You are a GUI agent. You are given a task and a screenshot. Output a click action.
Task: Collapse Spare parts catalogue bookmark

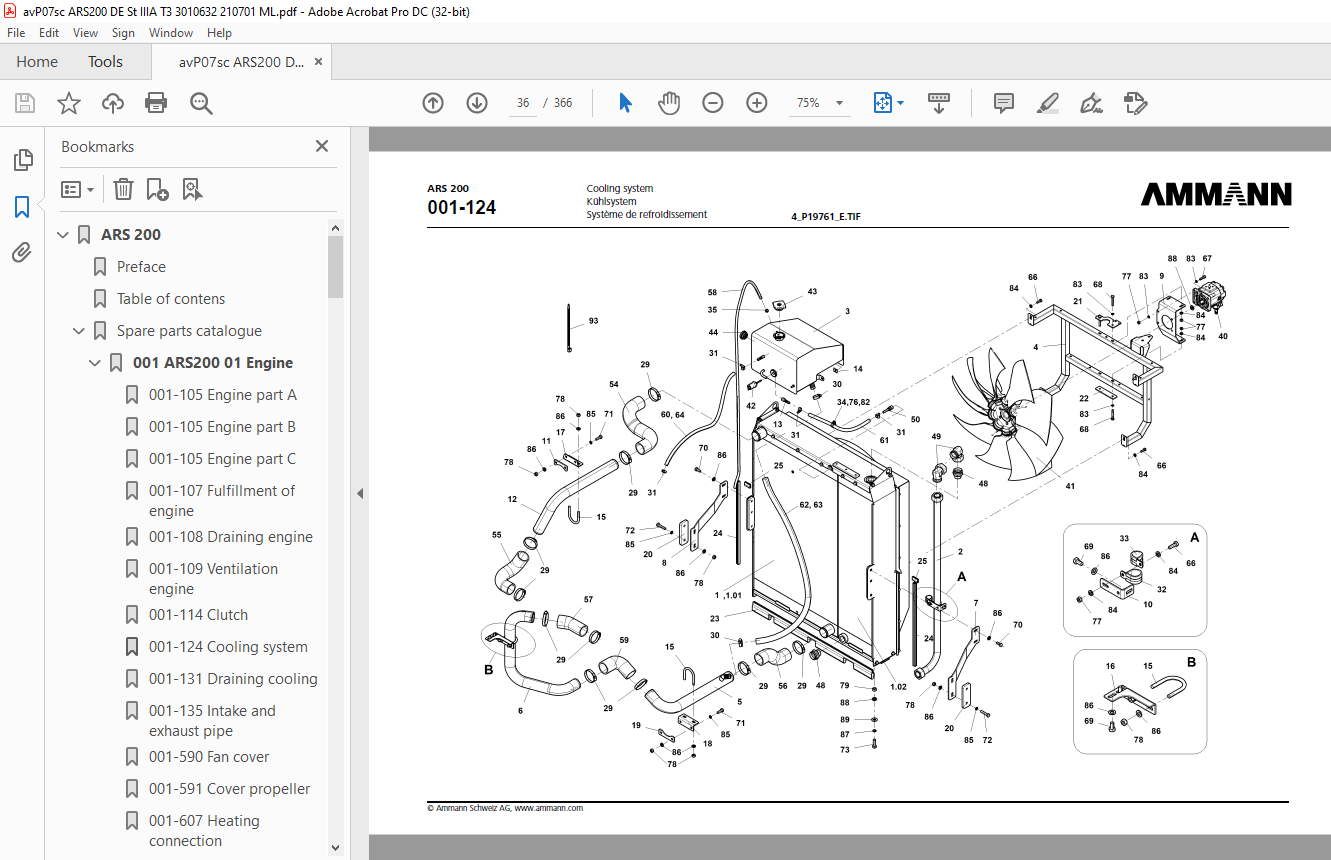(80, 331)
